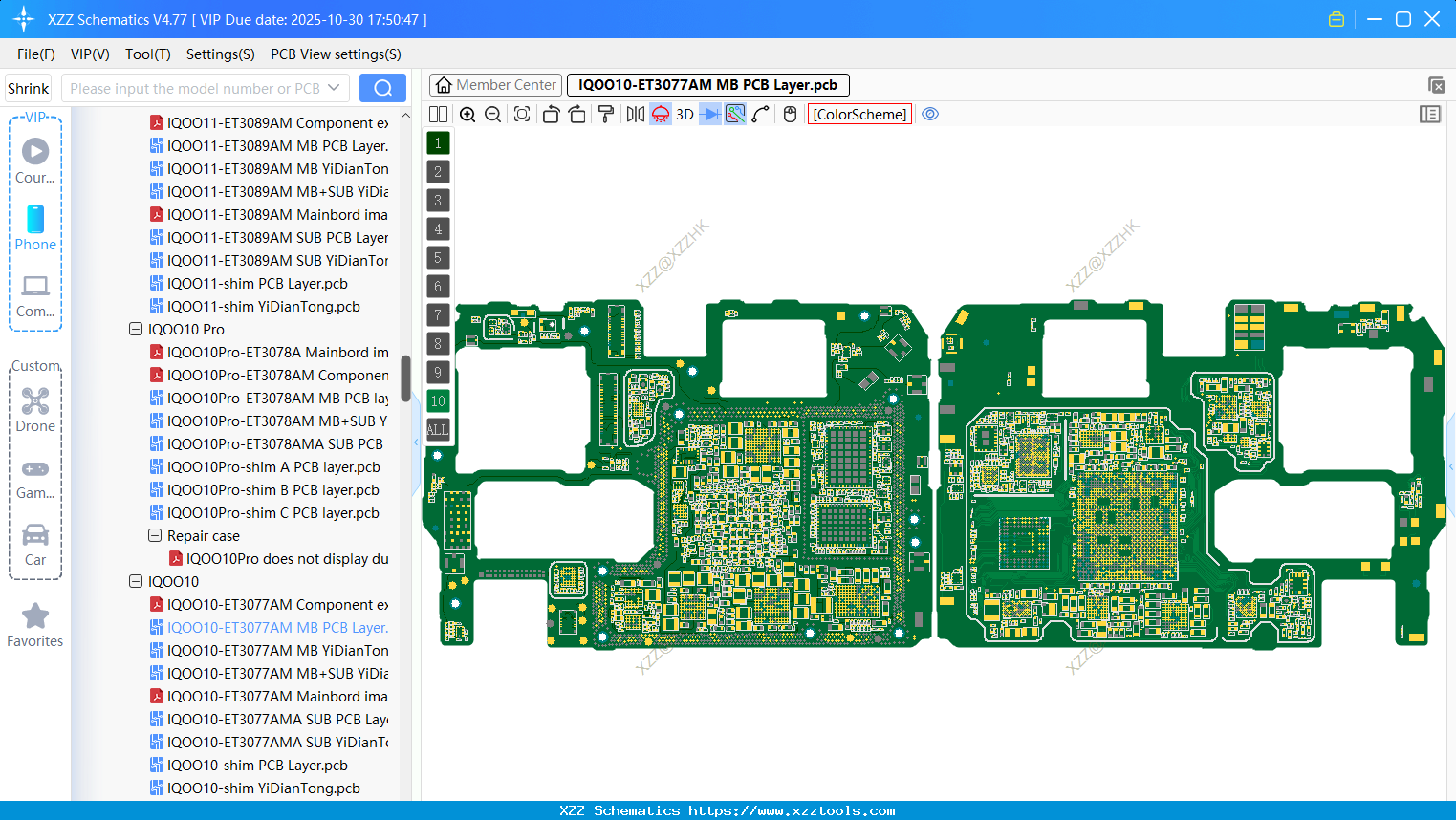Open mouse operation settings
Image resolution: width=1456 pixels, height=820 pixels.
790,114
